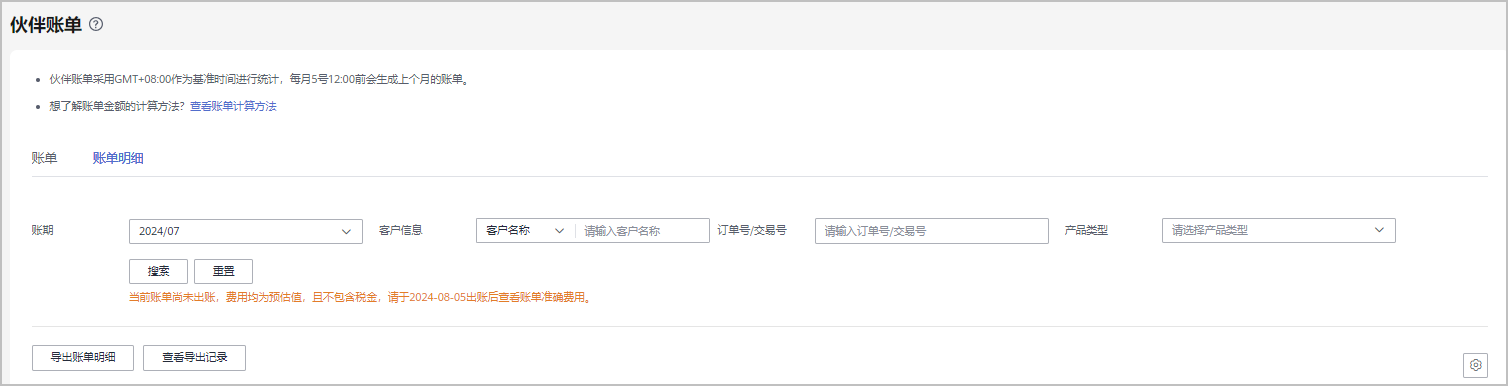The width and height of the screenshot is (1508, 386).
Task: Open the 客户名称 selector dropdown
Action: click(x=525, y=230)
